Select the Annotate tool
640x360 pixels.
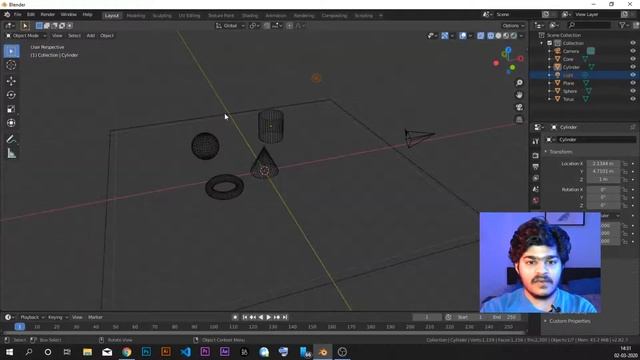click(x=11, y=139)
